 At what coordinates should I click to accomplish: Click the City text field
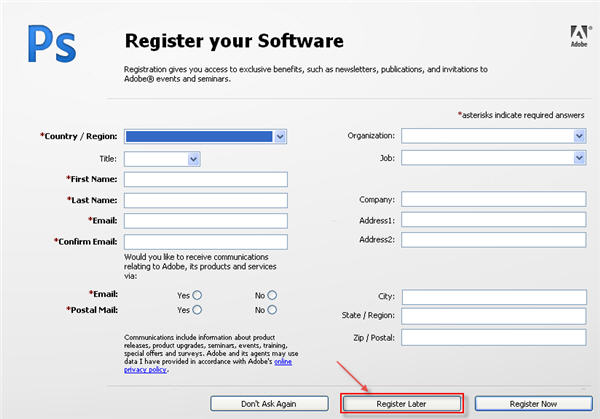coord(494,297)
